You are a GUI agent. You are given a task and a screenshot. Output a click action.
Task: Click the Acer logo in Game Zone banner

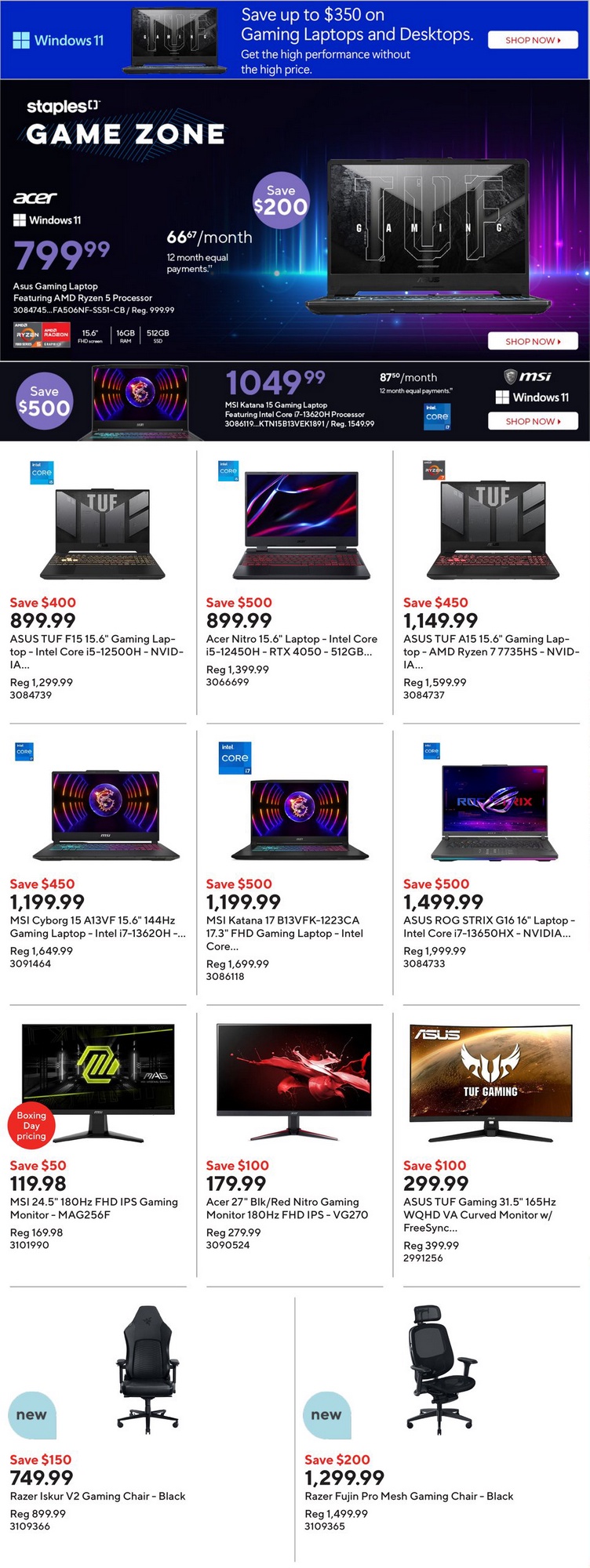pyautogui.click(x=35, y=198)
